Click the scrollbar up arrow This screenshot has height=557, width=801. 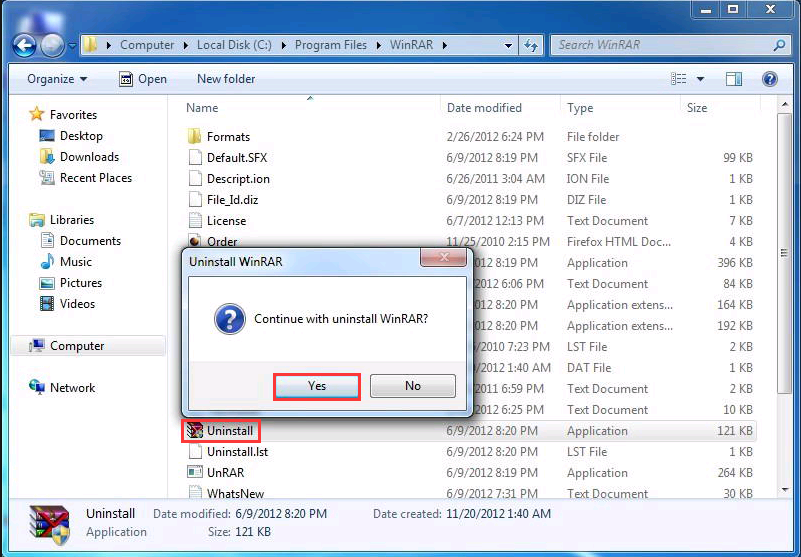pyautogui.click(x=785, y=105)
